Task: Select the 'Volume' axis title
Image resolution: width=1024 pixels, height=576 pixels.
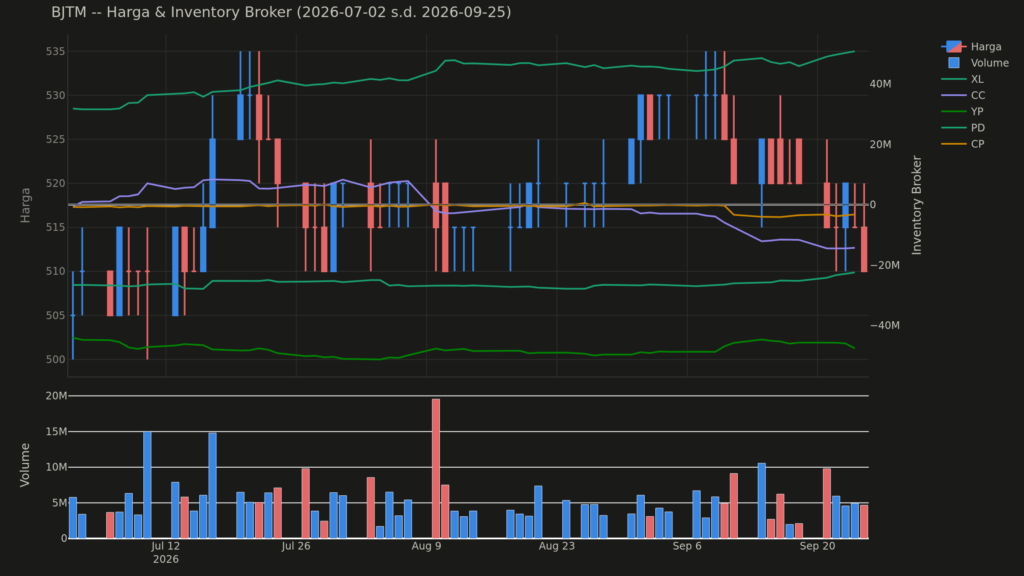Action: click(x=25, y=464)
